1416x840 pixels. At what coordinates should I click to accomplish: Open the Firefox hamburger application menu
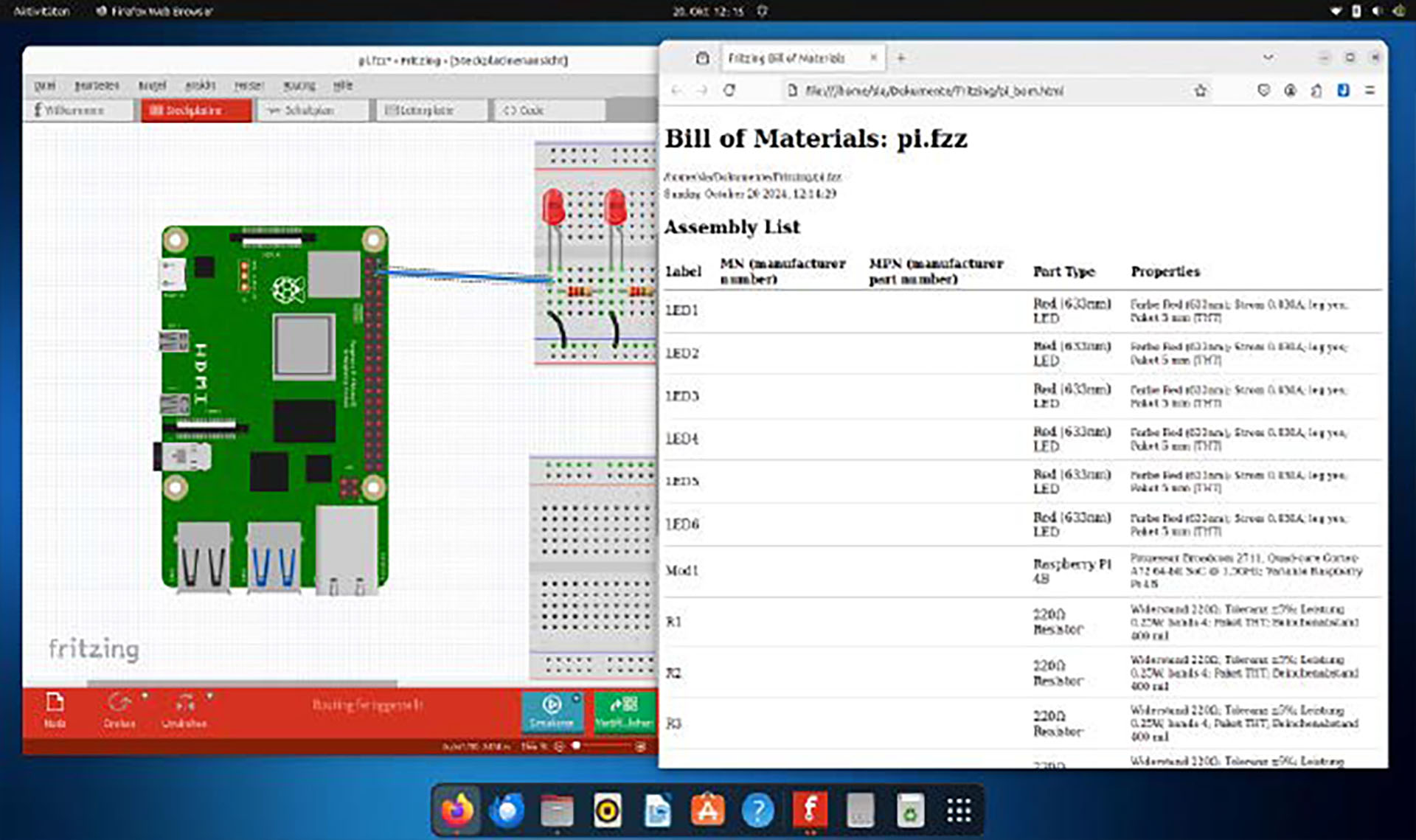pyautogui.click(x=1371, y=90)
